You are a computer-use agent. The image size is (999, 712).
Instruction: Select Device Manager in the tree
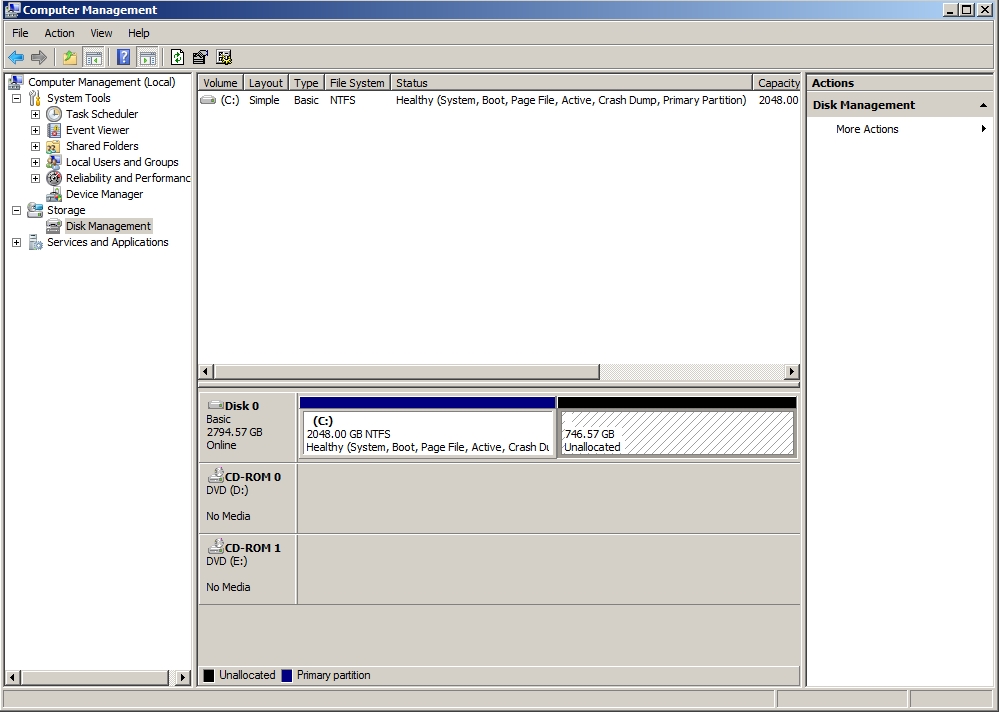pos(104,194)
